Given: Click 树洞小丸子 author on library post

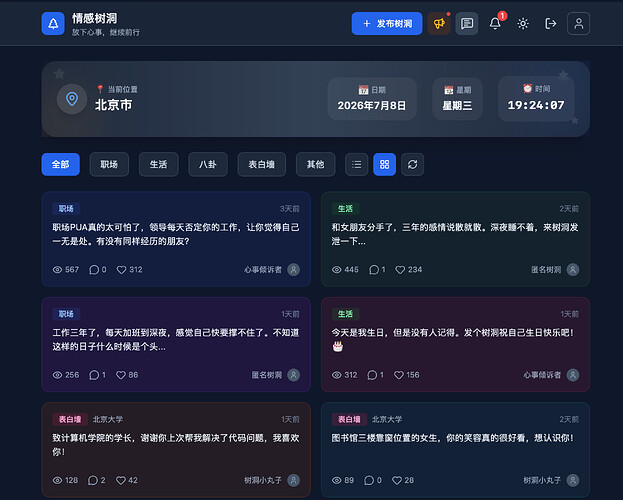Looking at the screenshot, I should click(542, 481).
